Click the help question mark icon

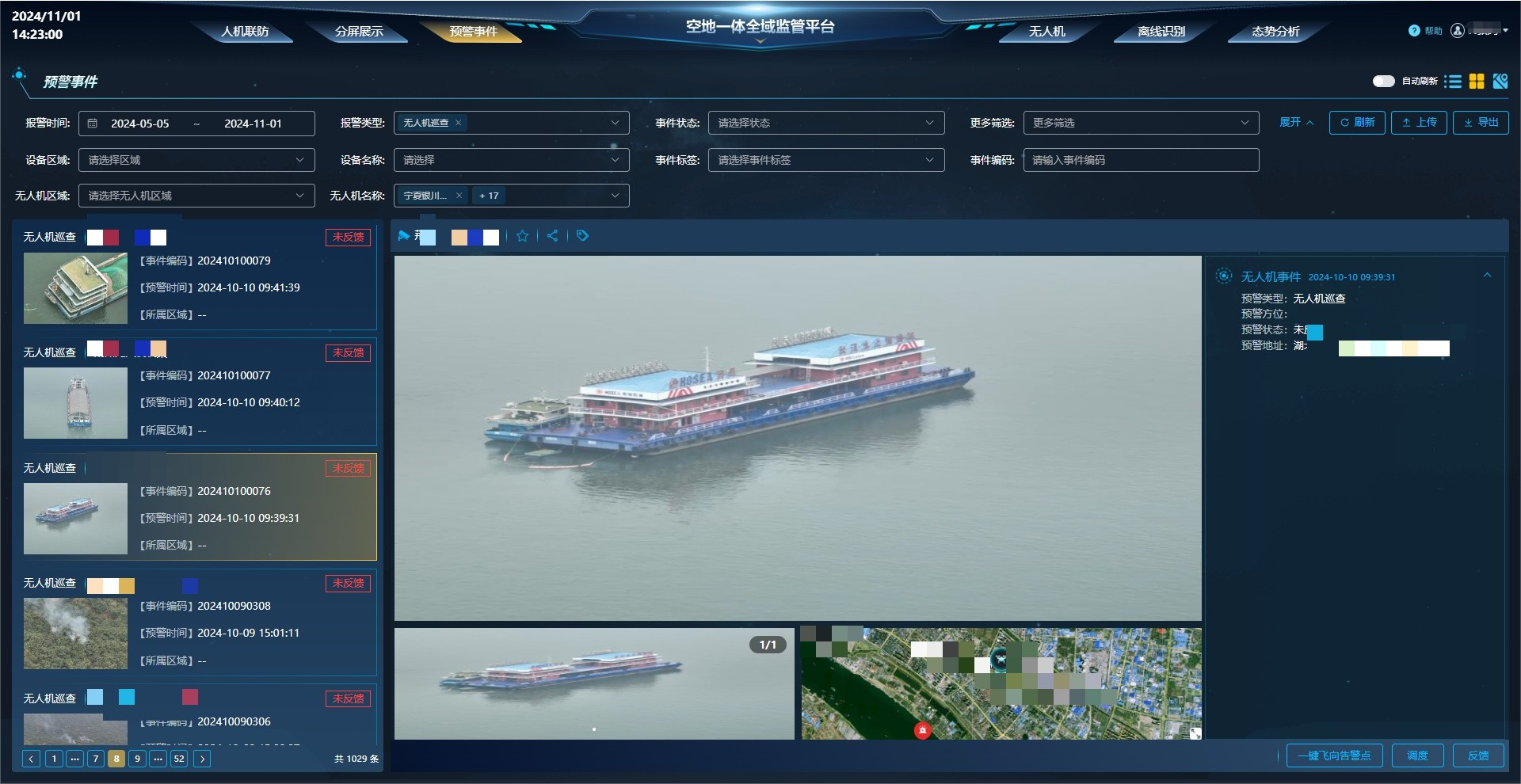tap(1414, 31)
